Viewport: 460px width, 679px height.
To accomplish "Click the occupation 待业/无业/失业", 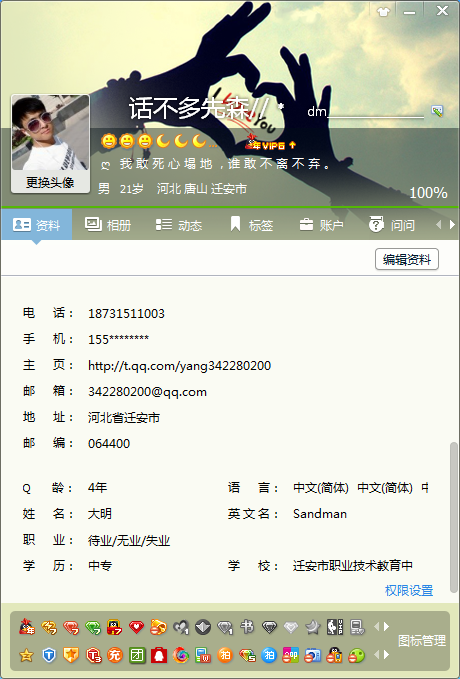I will click(x=129, y=540).
